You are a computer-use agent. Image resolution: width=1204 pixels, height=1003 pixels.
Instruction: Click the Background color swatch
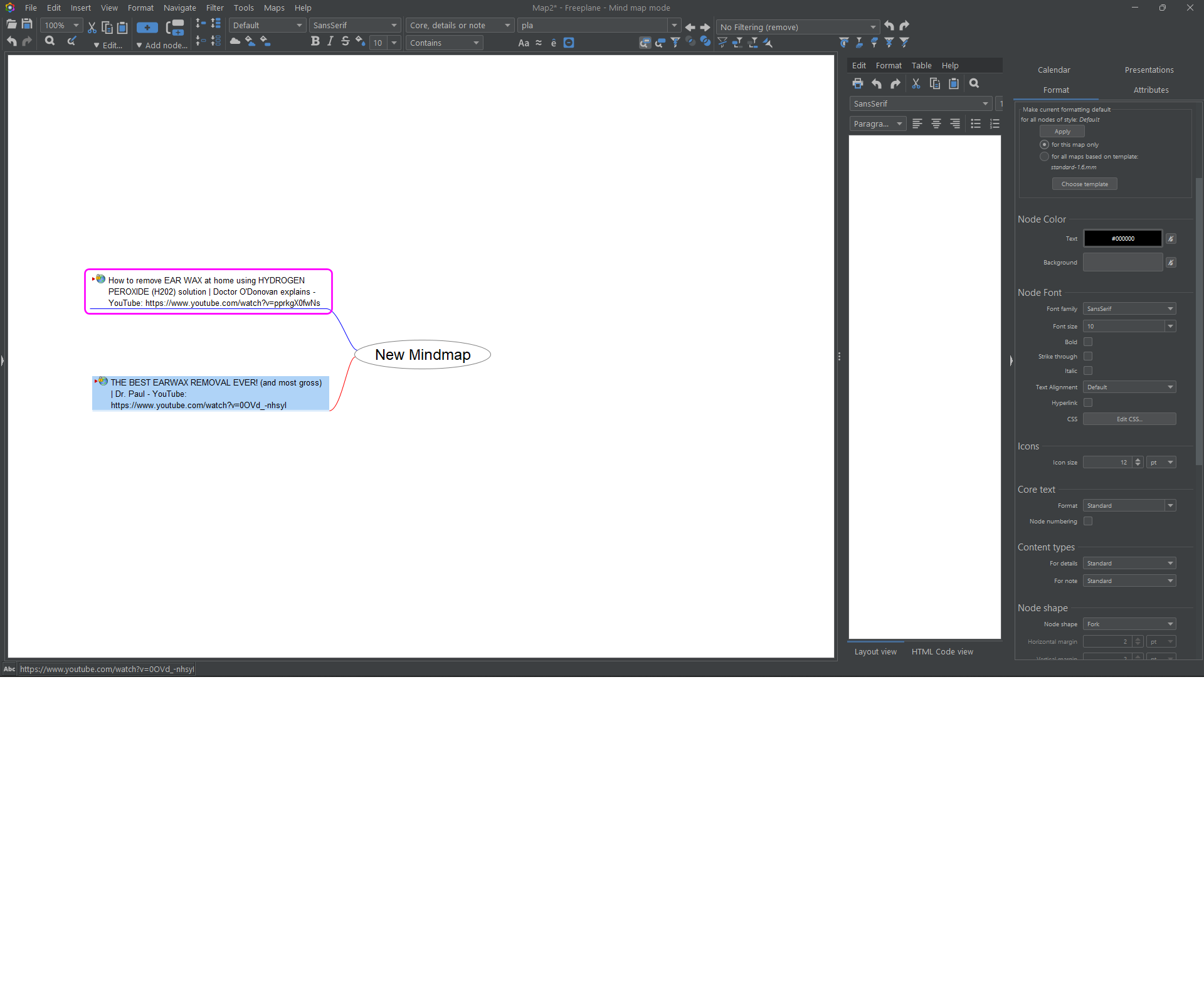(1122, 262)
